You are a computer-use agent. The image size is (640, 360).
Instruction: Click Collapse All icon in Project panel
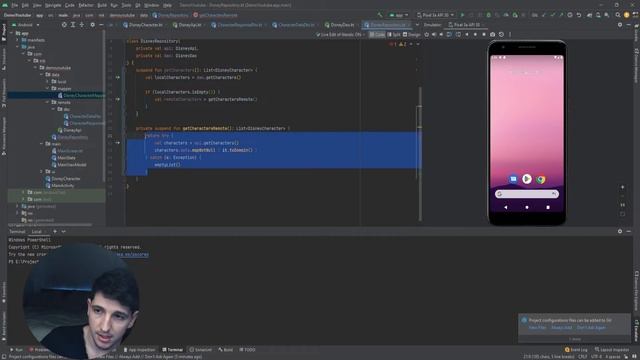[82, 25]
